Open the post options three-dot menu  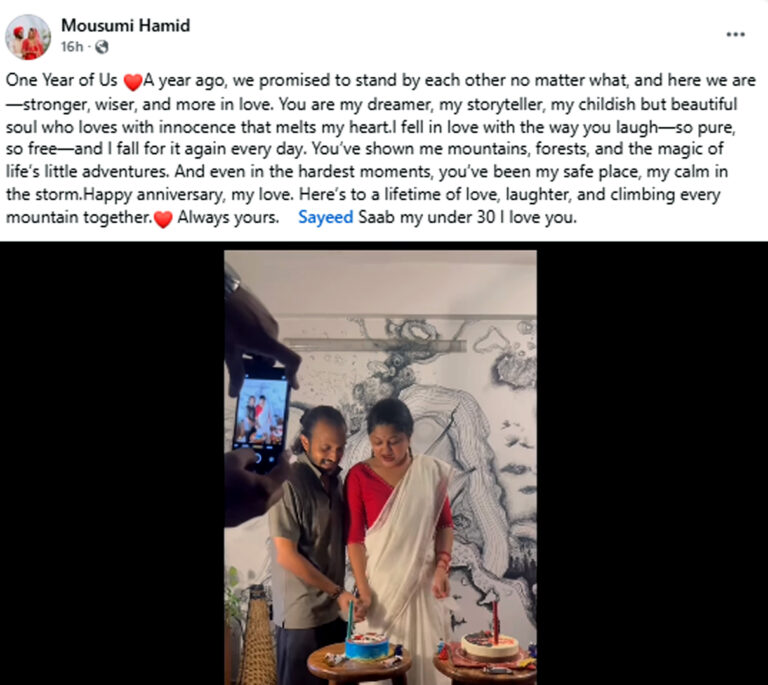(735, 34)
